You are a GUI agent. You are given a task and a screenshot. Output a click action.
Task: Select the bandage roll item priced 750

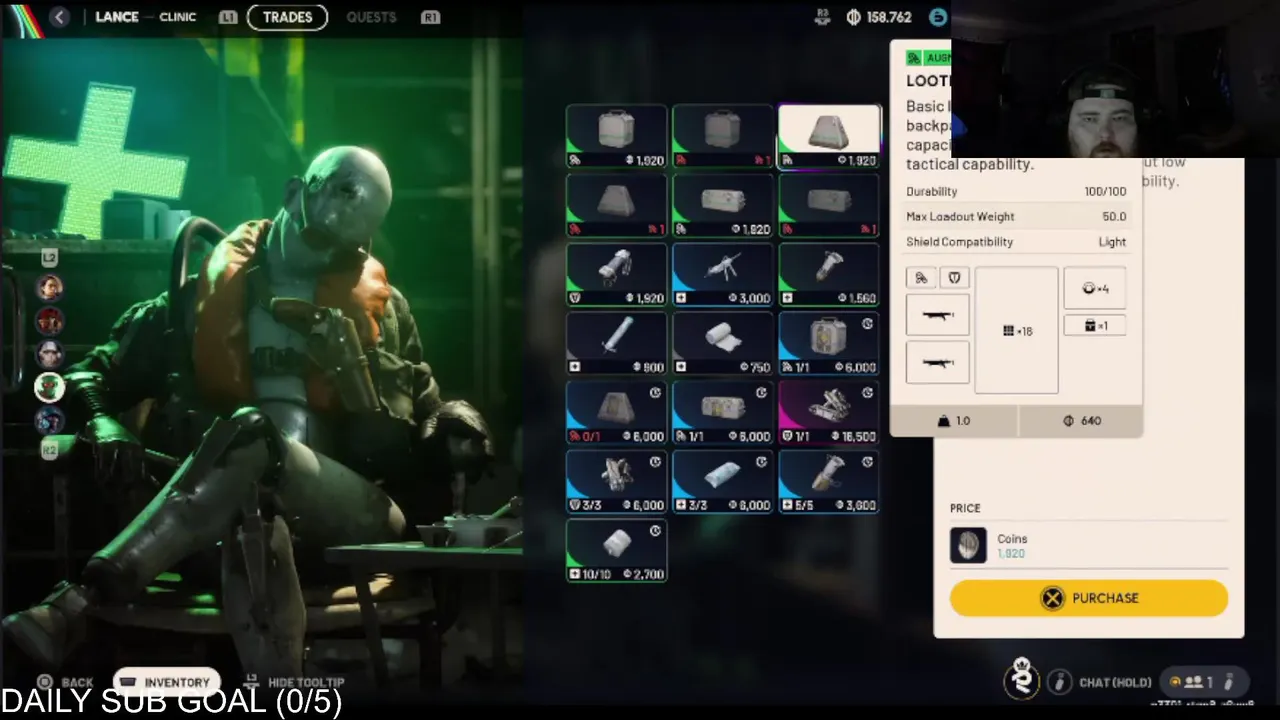(723, 344)
